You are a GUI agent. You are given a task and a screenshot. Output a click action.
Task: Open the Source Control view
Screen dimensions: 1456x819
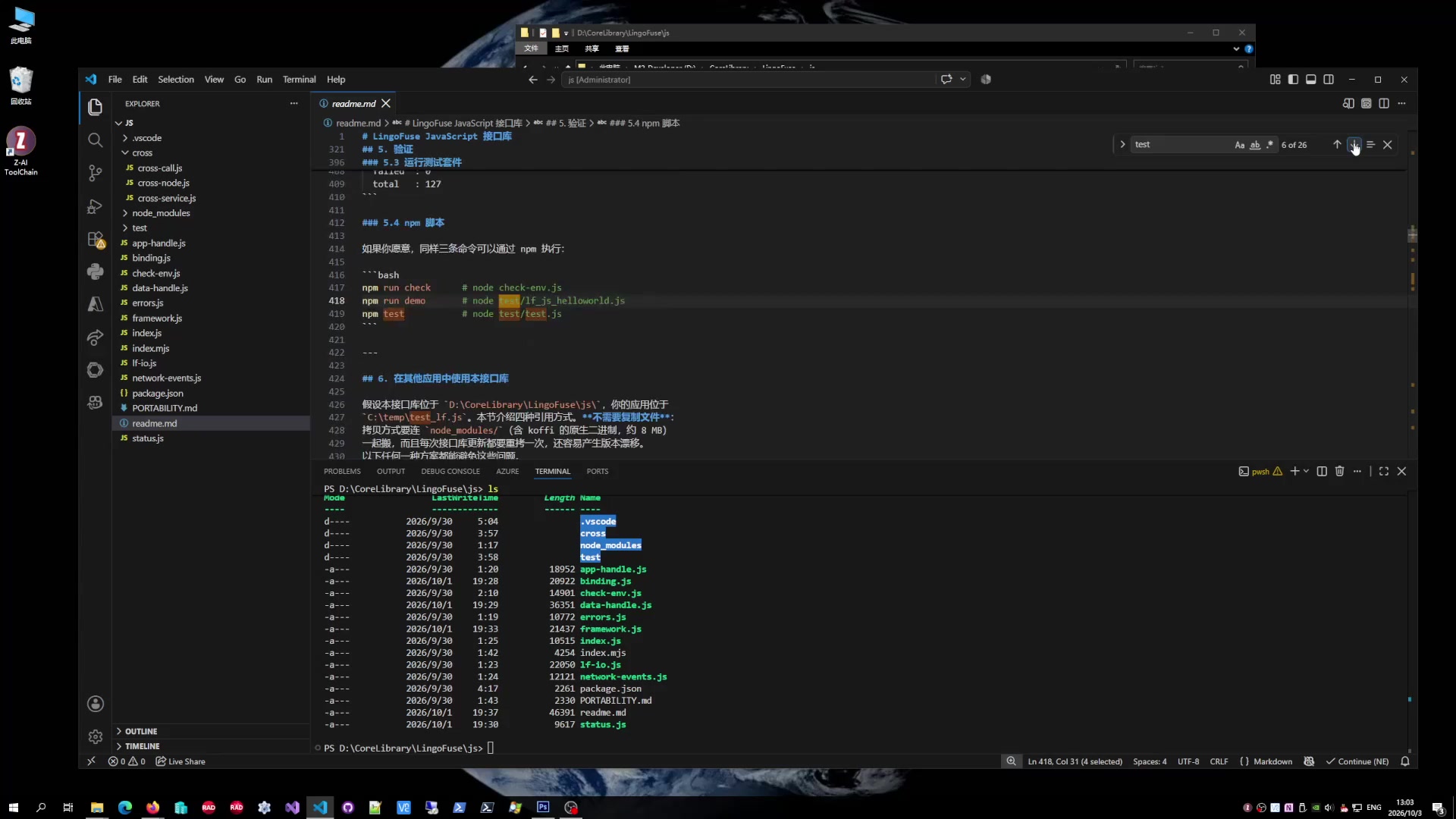tap(95, 173)
